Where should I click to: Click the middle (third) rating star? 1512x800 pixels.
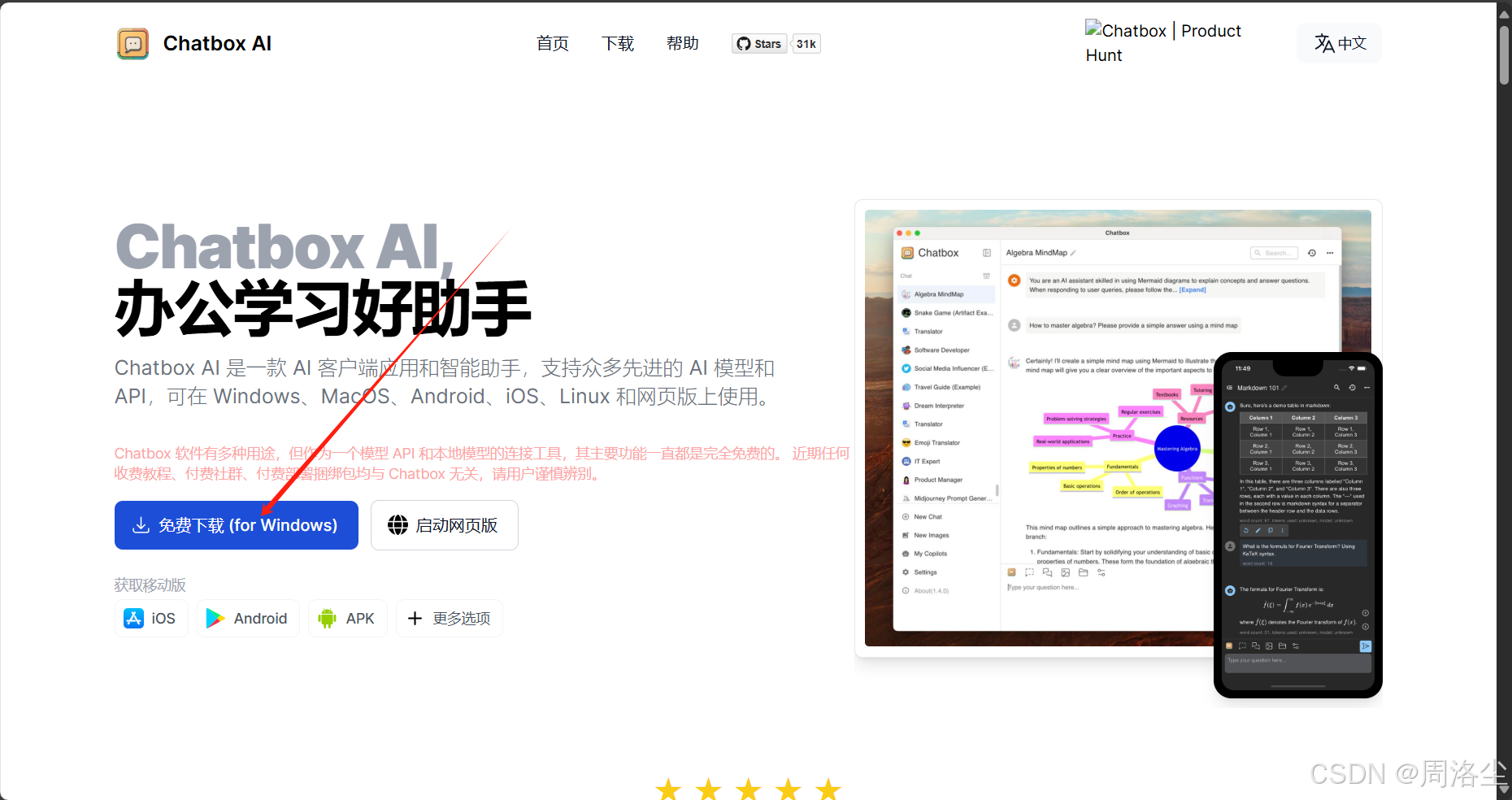[749, 789]
